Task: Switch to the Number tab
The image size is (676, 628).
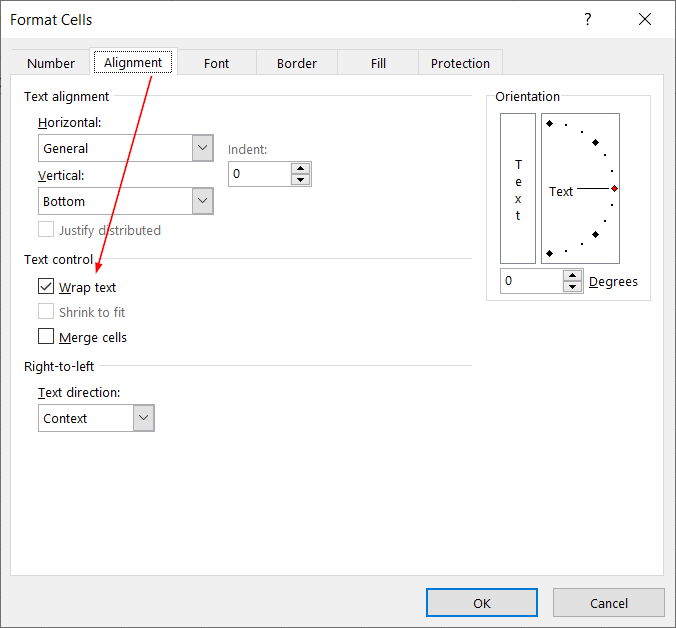Action: [51, 63]
